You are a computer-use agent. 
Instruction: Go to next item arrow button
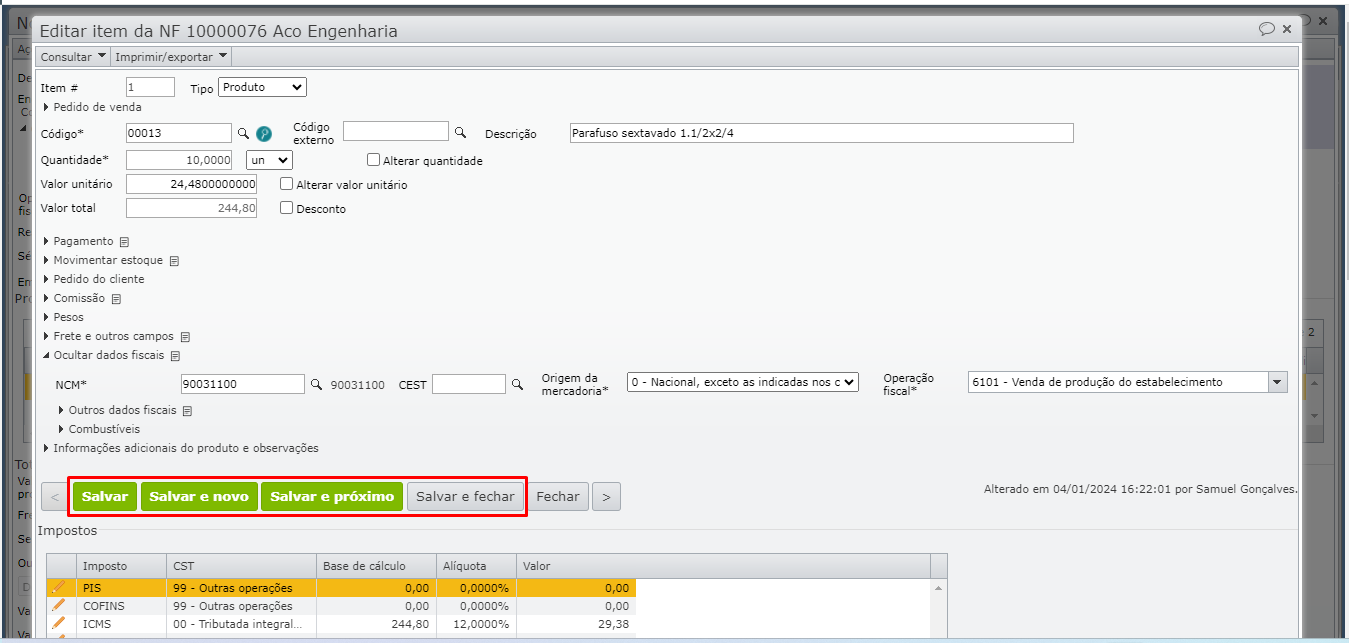click(x=606, y=497)
